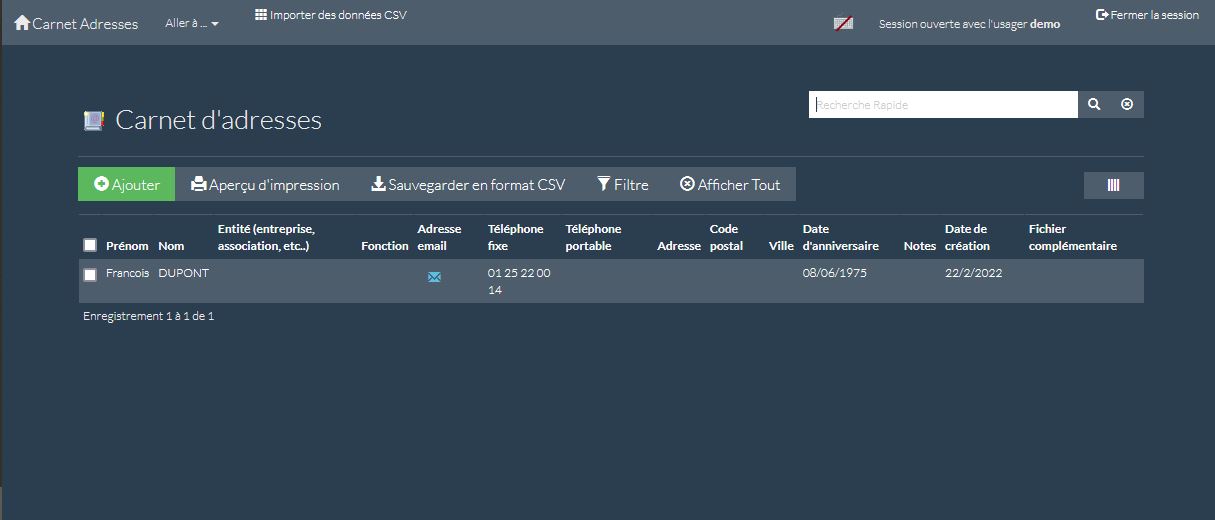This screenshot has width=1215, height=520.
Task: Click the Carnet Adresses home icon
Action: (x=22, y=22)
